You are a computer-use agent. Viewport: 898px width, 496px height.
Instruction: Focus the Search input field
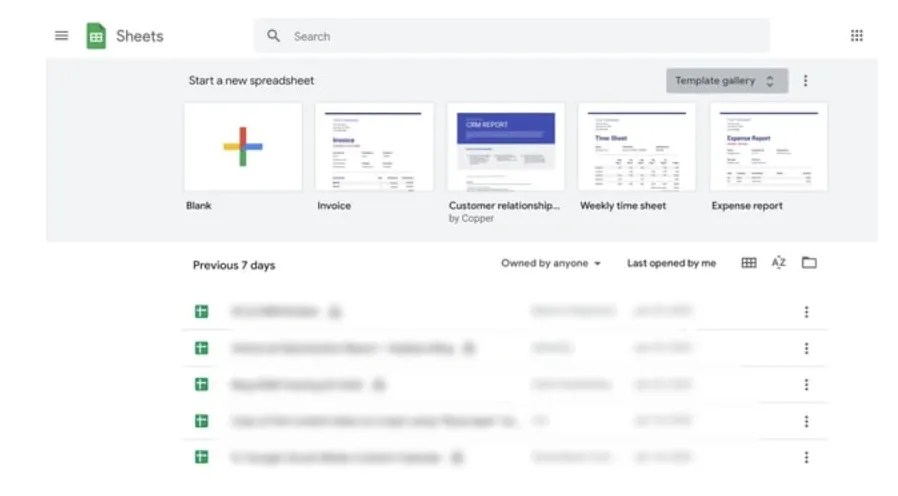click(511, 36)
